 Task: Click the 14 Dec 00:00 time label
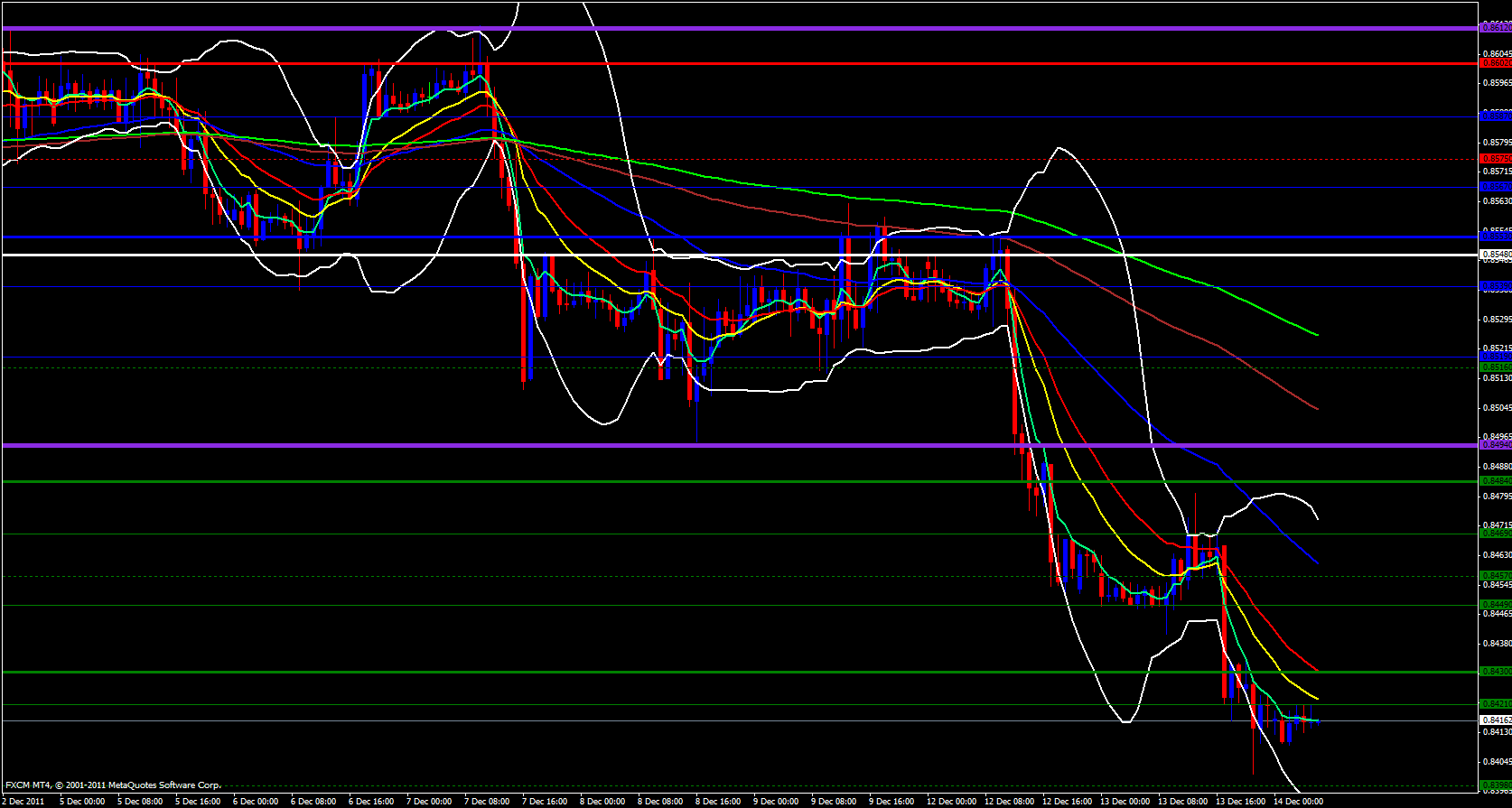pos(1298,802)
